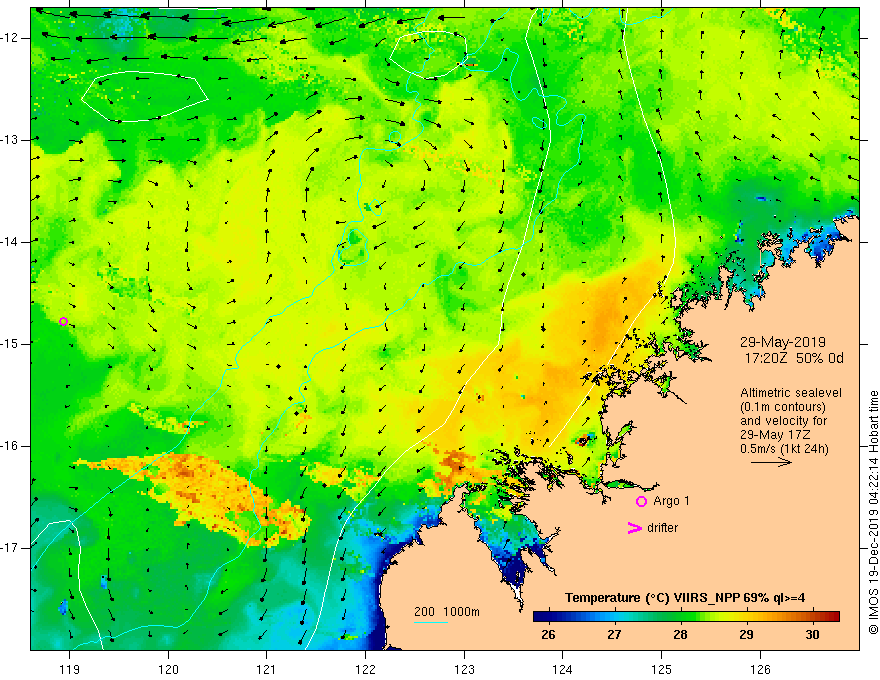Click the longitude axis label '121'
The width and height of the screenshot is (880, 680).
[x=267, y=669]
